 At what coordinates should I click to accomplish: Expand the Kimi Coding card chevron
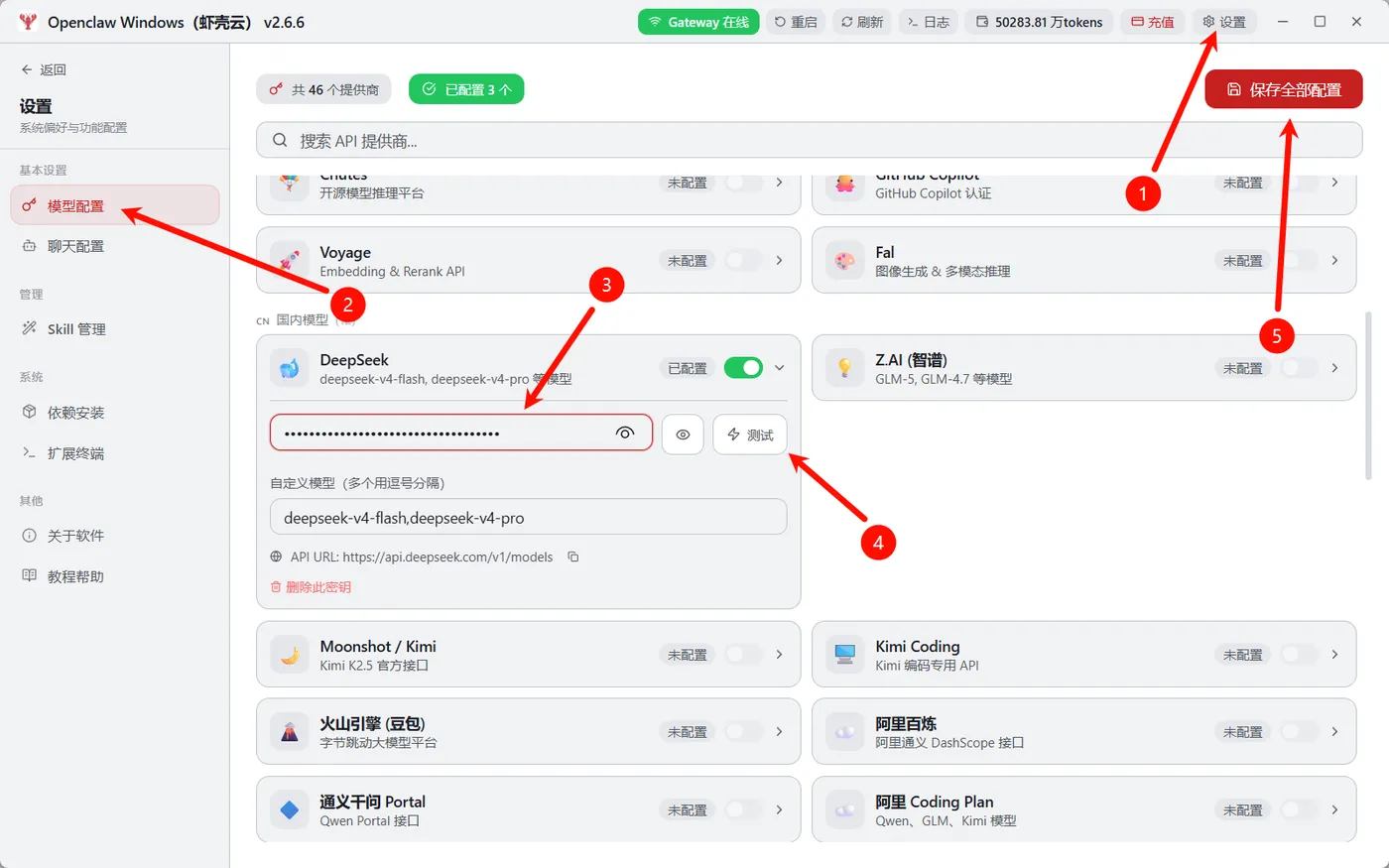click(1335, 655)
